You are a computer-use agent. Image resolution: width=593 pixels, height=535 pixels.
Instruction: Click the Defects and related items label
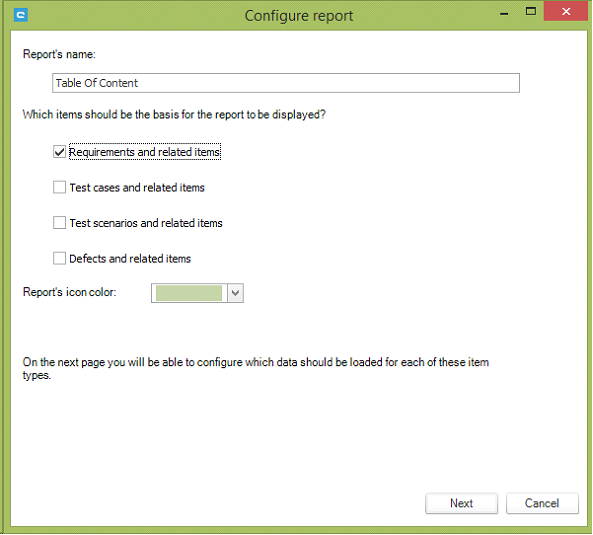130,259
